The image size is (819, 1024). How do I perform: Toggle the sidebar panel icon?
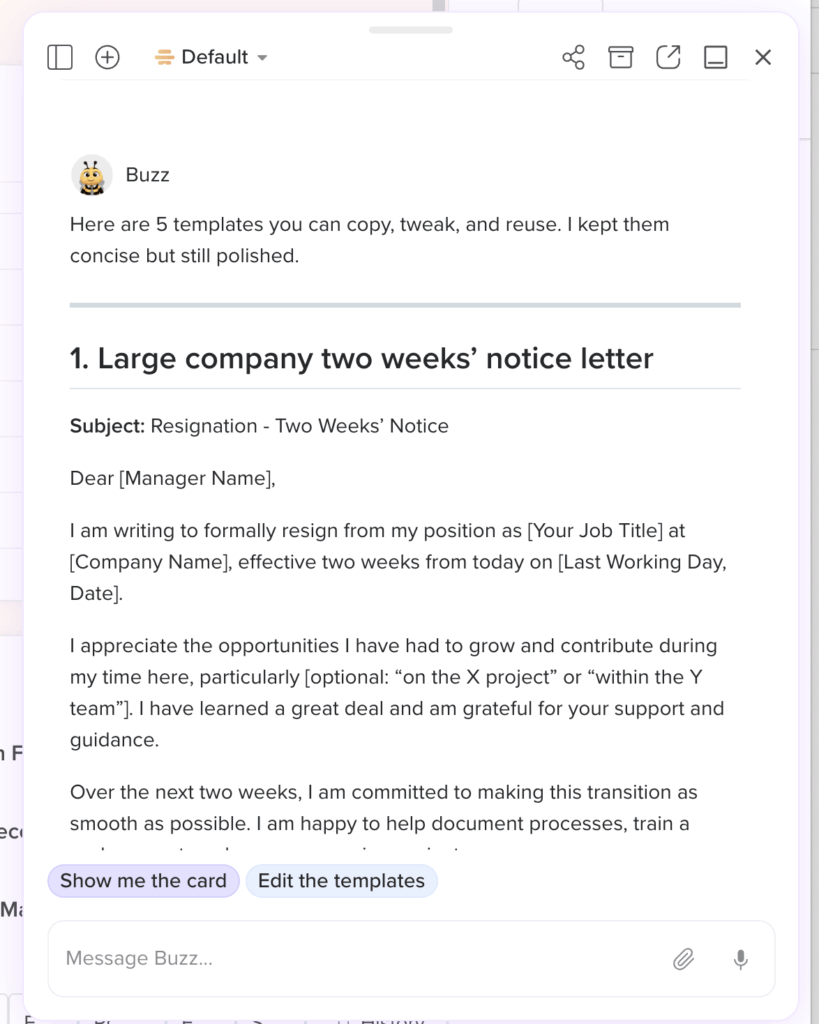pos(60,58)
